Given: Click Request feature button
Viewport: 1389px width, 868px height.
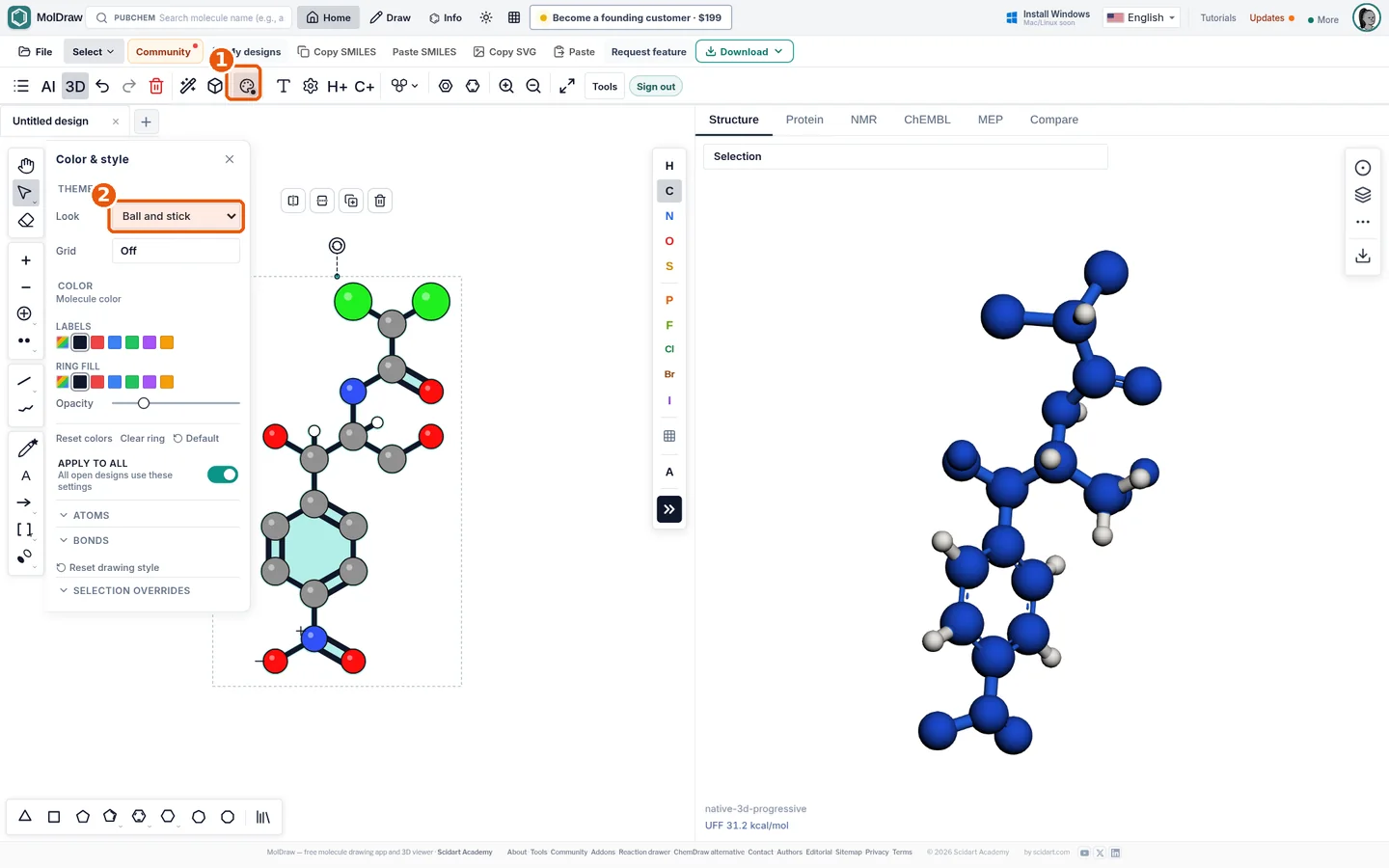Looking at the screenshot, I should coord(649,51).
